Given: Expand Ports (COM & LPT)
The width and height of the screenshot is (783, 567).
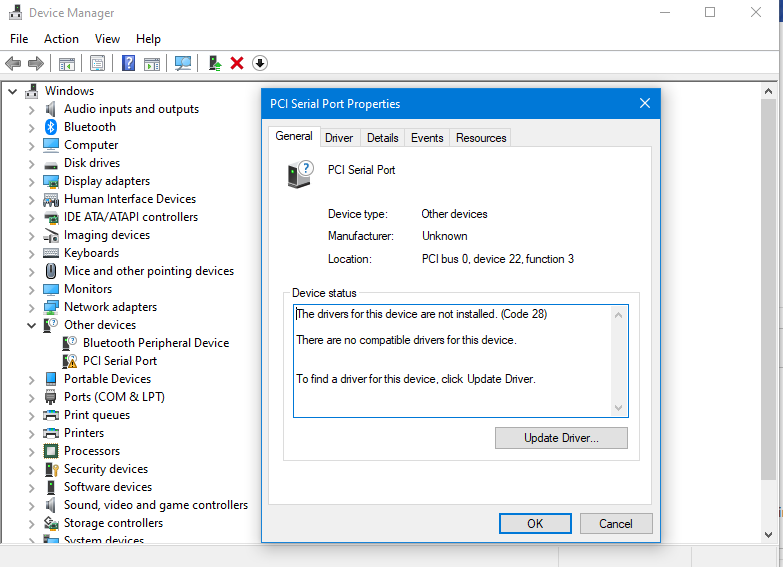Looking at the screenshot, I should tap(31, 398).
